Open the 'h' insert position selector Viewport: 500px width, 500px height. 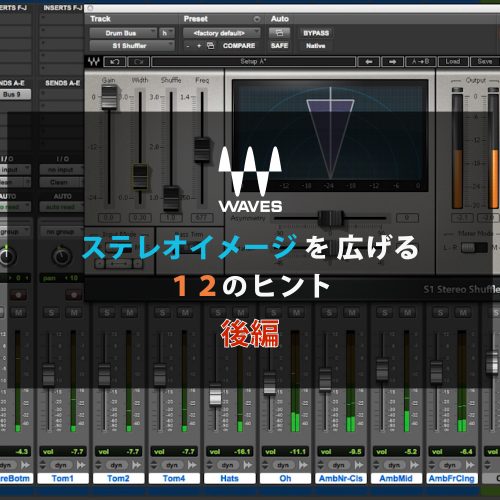(166, 33)
